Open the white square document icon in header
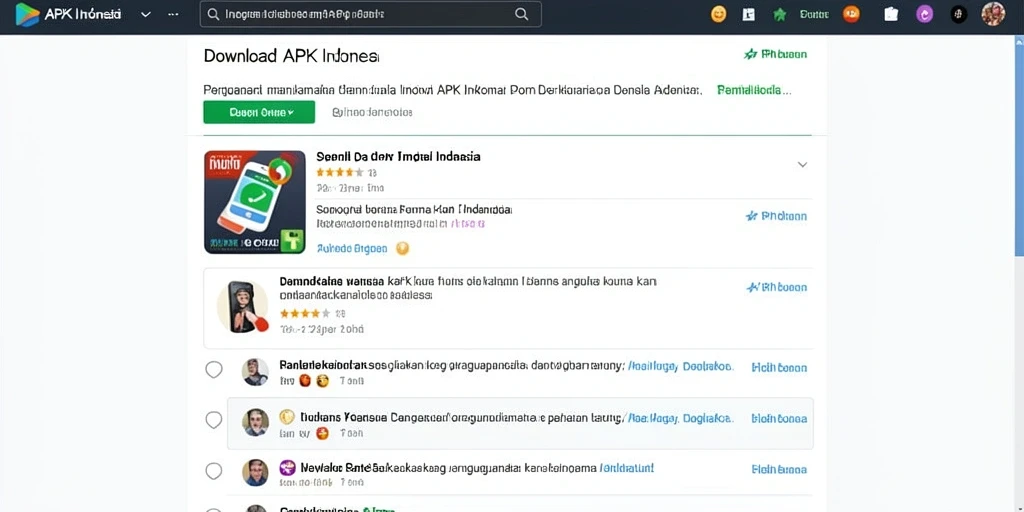1024x512 pixels. (x=748, y=14)
